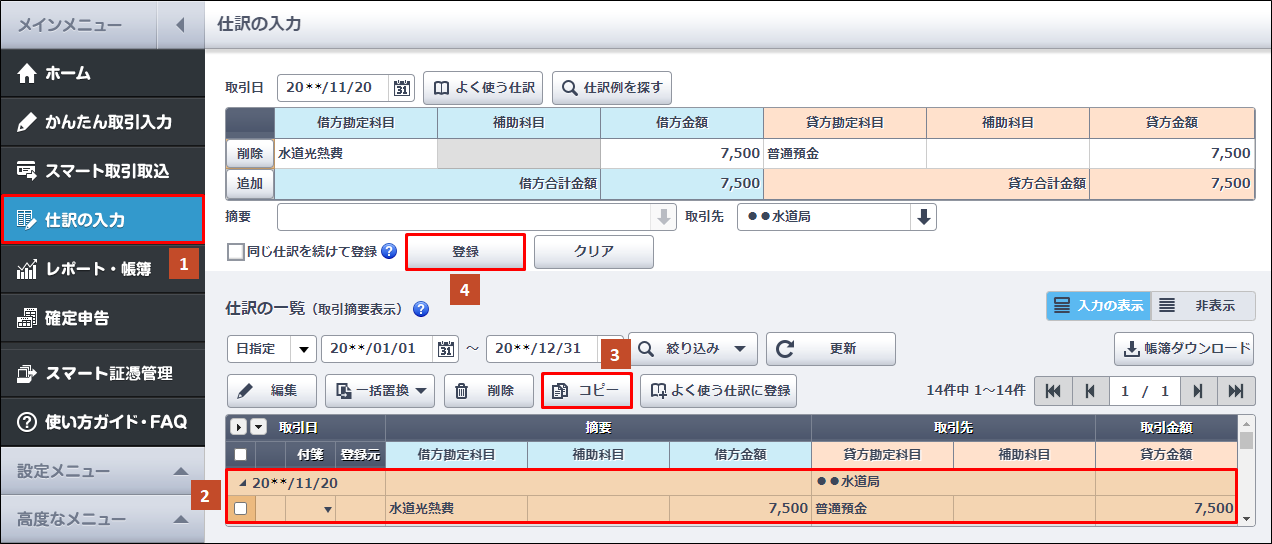Toggle select-all checkbox in list header
This screenshot has height=544, width=1272.
pyautogui.click(x=240, y=454)
